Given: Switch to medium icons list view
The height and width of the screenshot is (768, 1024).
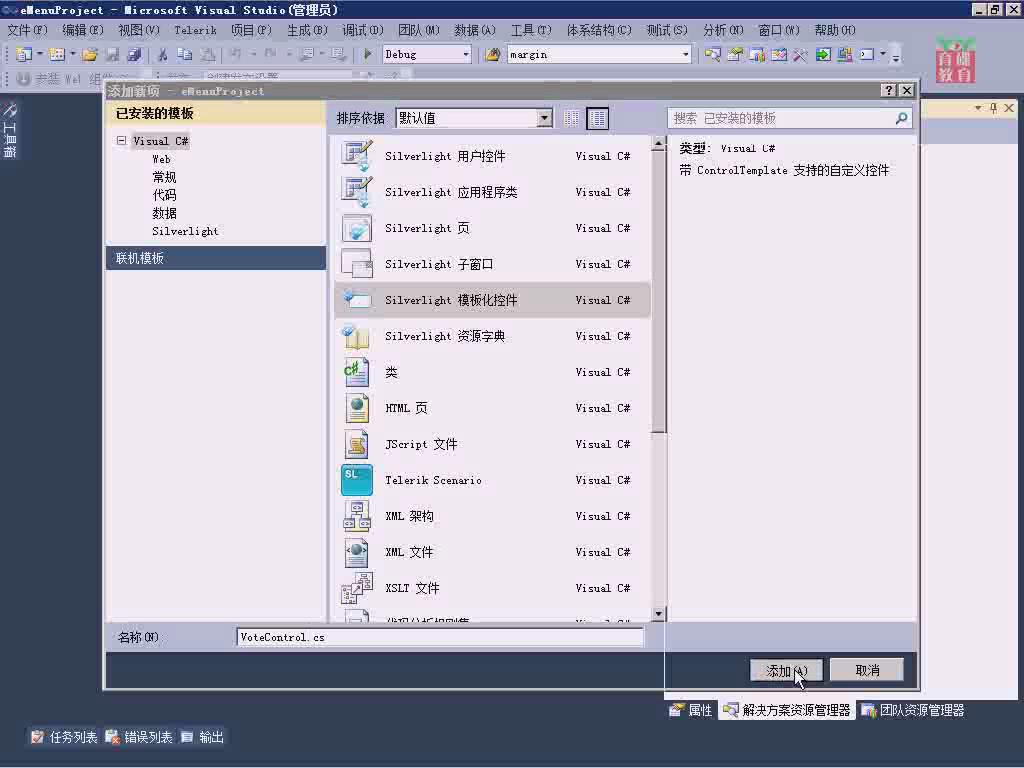Looking at the screenshot, I should click(x=598, y=118).
